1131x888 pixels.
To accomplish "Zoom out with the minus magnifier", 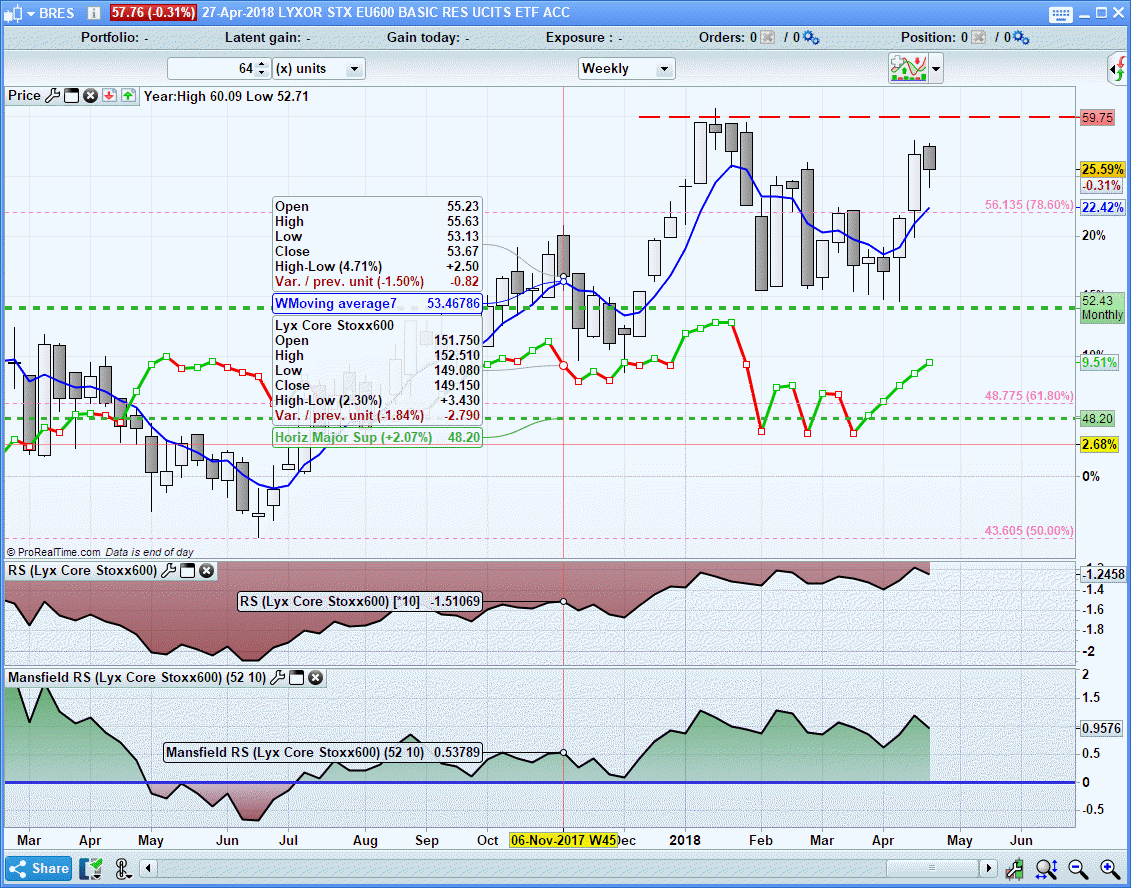I will [x=1078, y=869].
